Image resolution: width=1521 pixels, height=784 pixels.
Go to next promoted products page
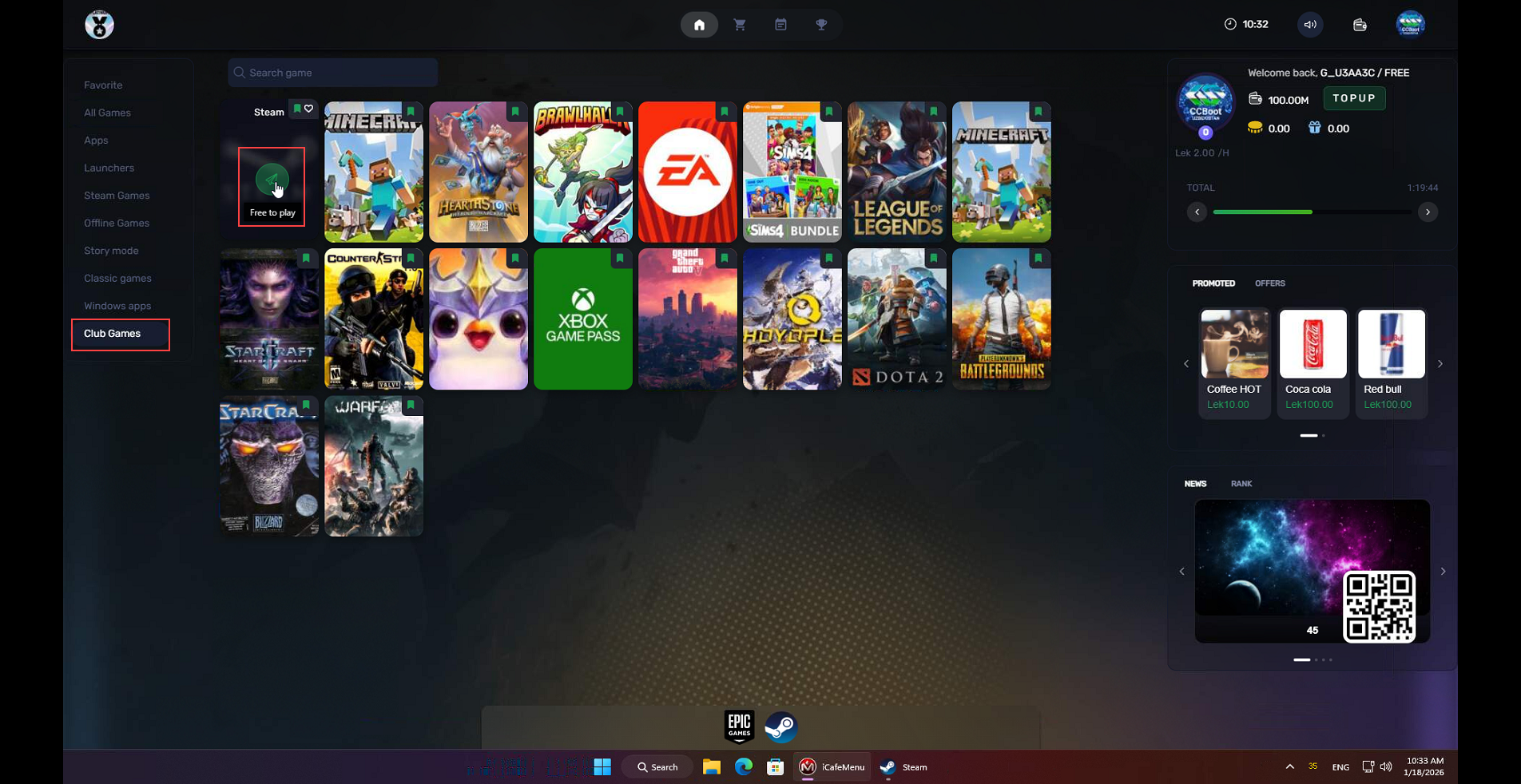tap(1440, 364)
